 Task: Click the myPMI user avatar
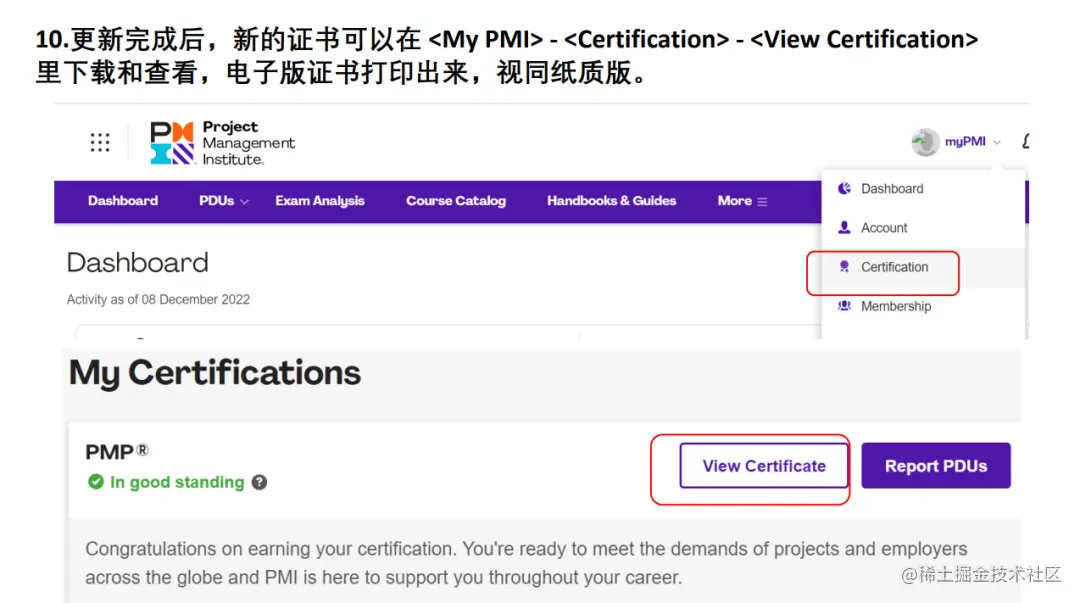[x=925, y=142]
